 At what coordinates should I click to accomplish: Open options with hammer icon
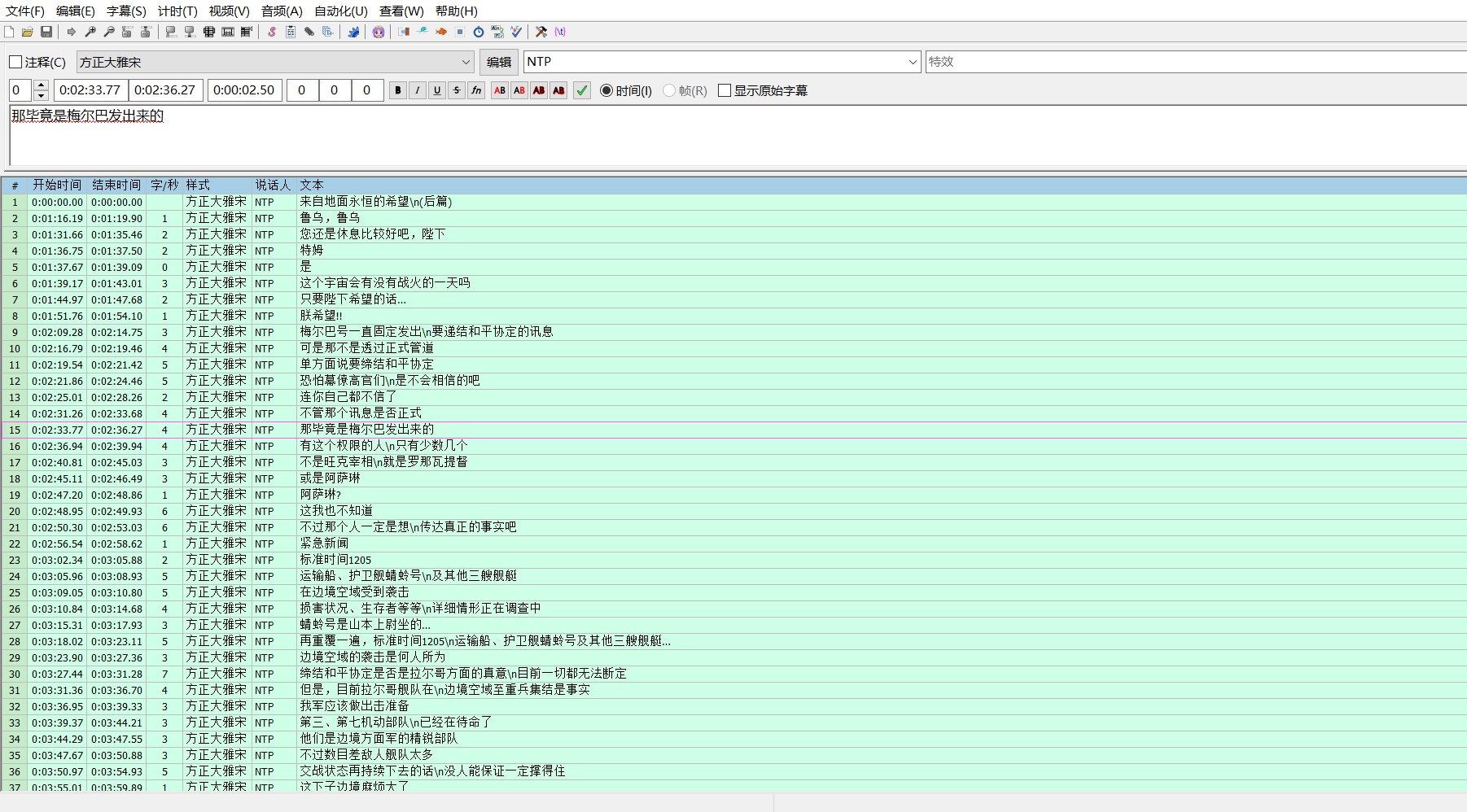tap(541, 32)
